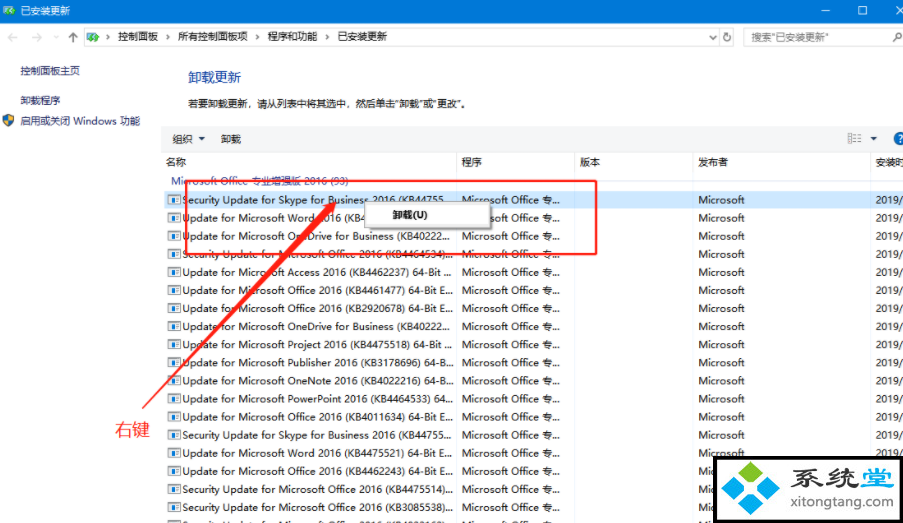The height and width of the screenshot is (523, 903).
Task: Open help with the question mark icon
Action: point(898,139)
